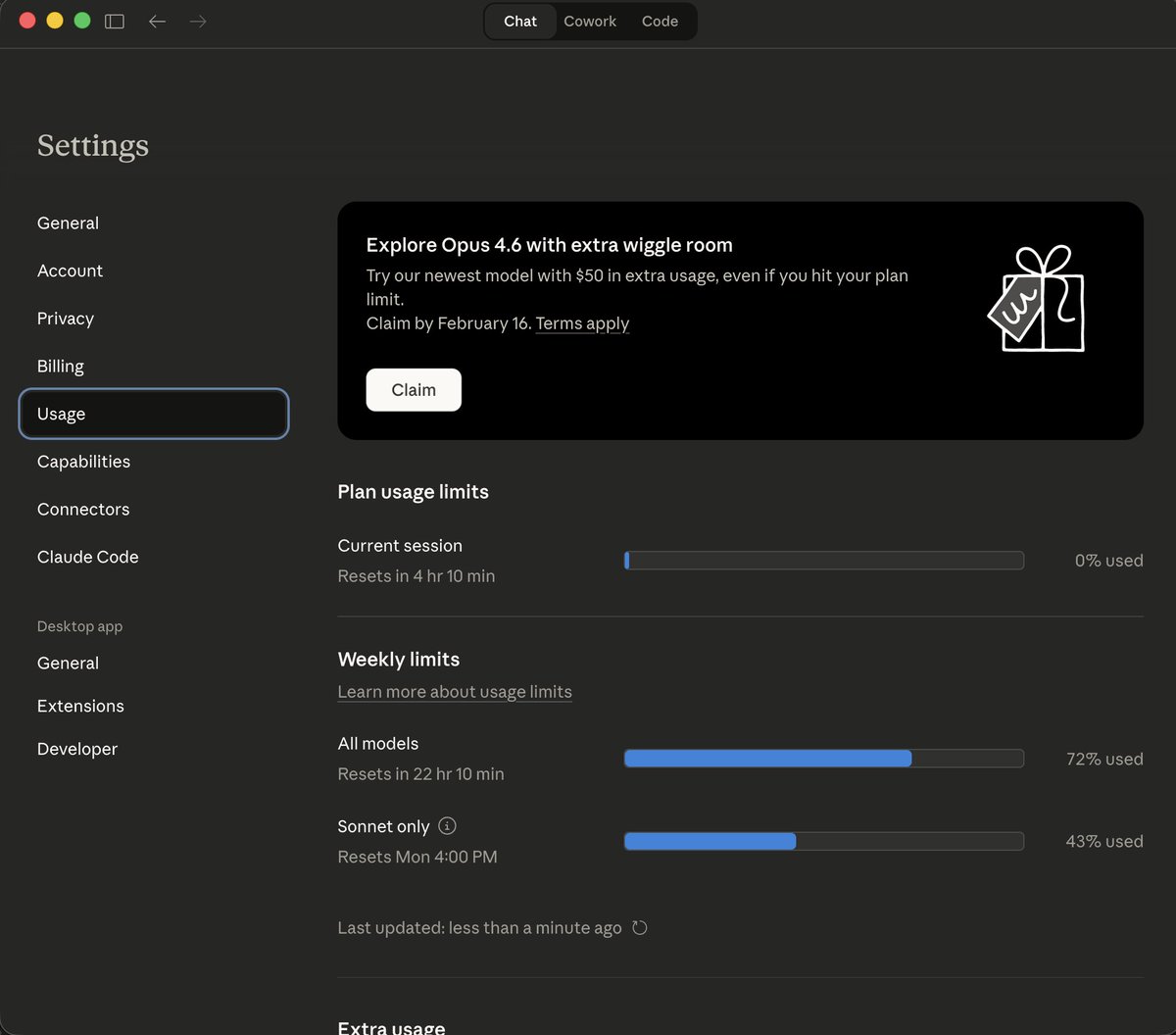Click the Plan usage limits heading

[x=413, y=492]
